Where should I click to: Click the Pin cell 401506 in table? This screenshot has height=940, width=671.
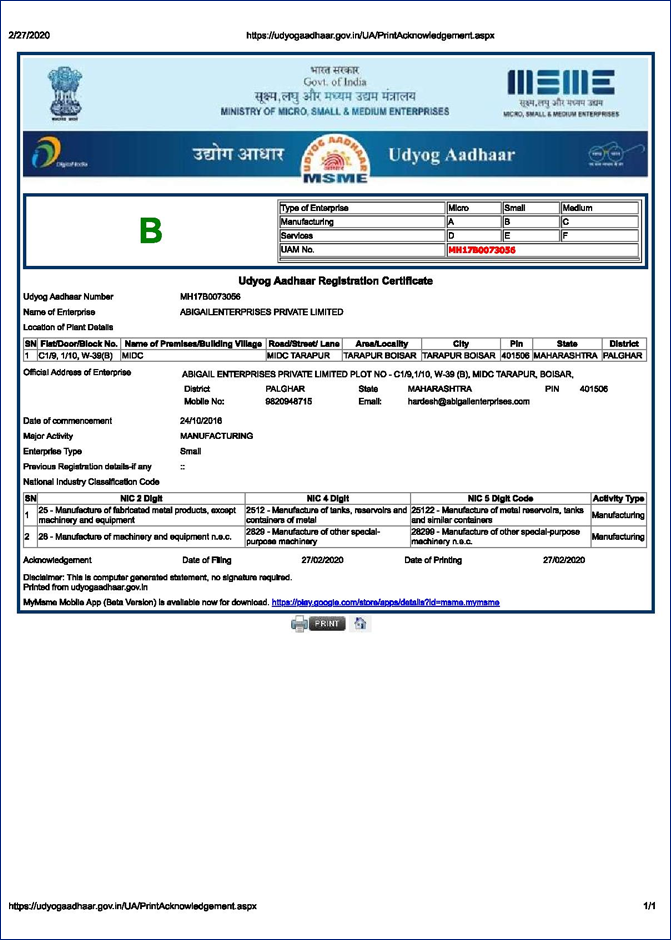pyautogui.click(x=516, y=355)
